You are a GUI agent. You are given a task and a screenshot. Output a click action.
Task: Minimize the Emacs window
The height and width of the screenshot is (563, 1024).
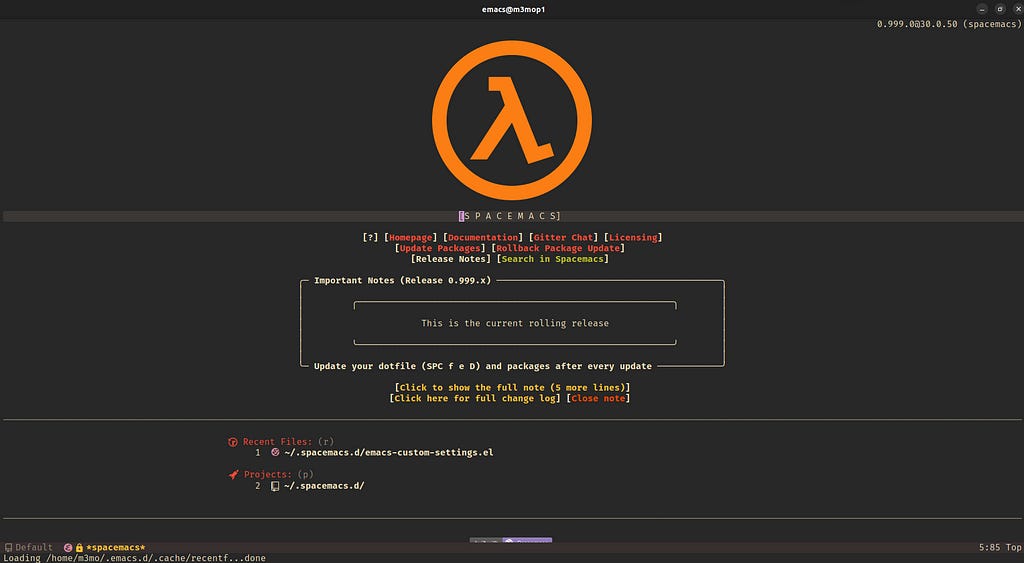pos(982,8)
